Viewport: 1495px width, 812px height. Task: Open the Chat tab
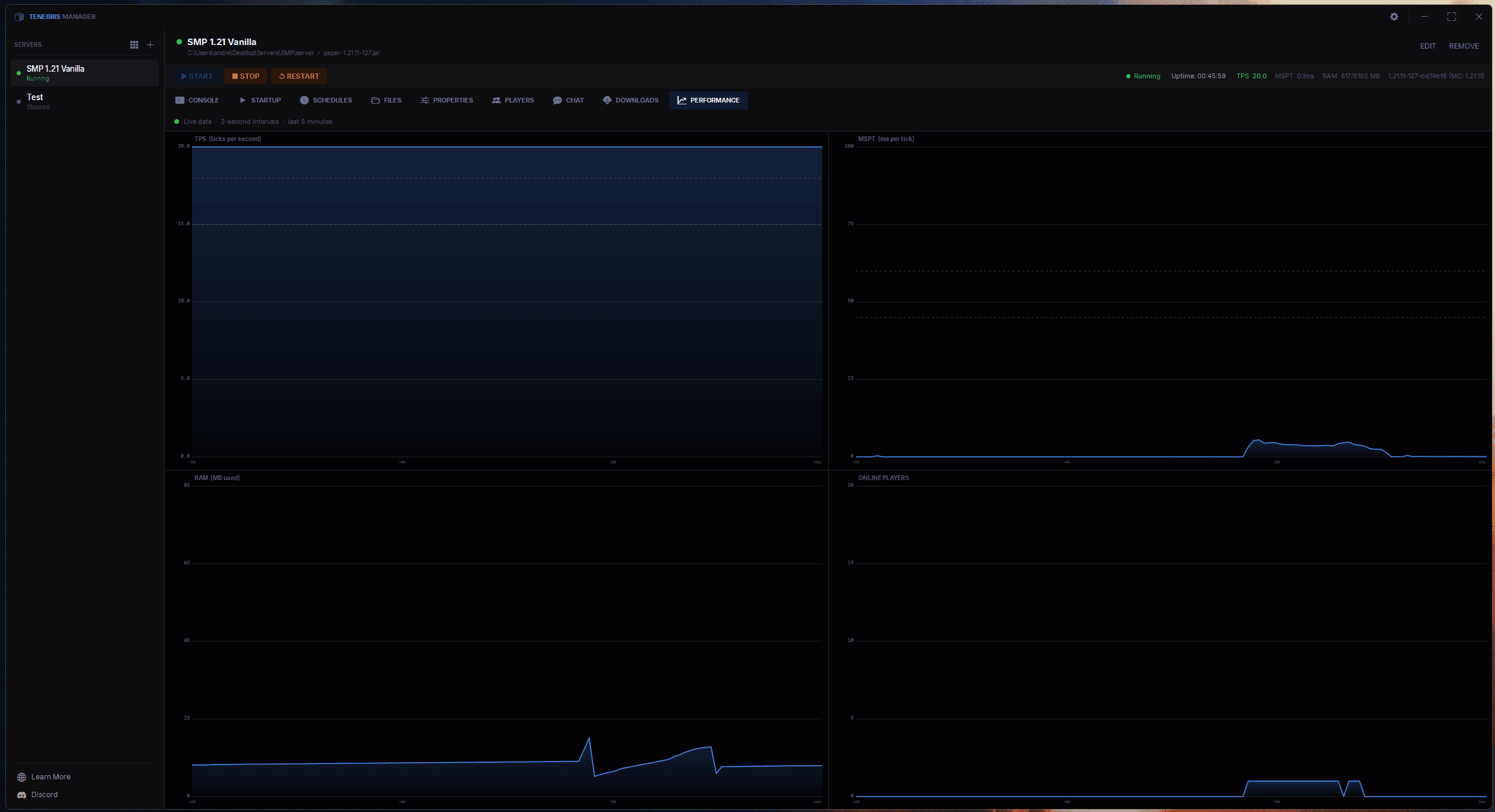tap(568, 100)
